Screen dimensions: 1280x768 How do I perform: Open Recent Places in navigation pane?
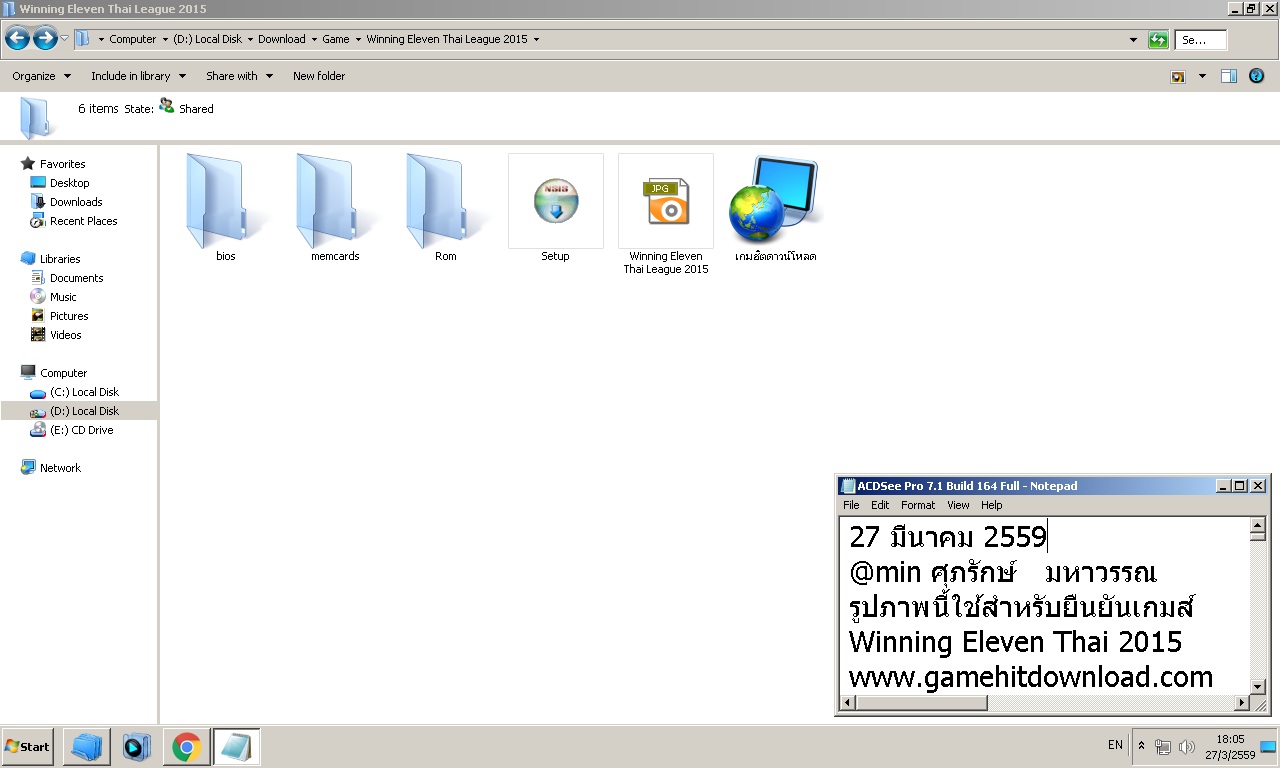click(84, 221)
